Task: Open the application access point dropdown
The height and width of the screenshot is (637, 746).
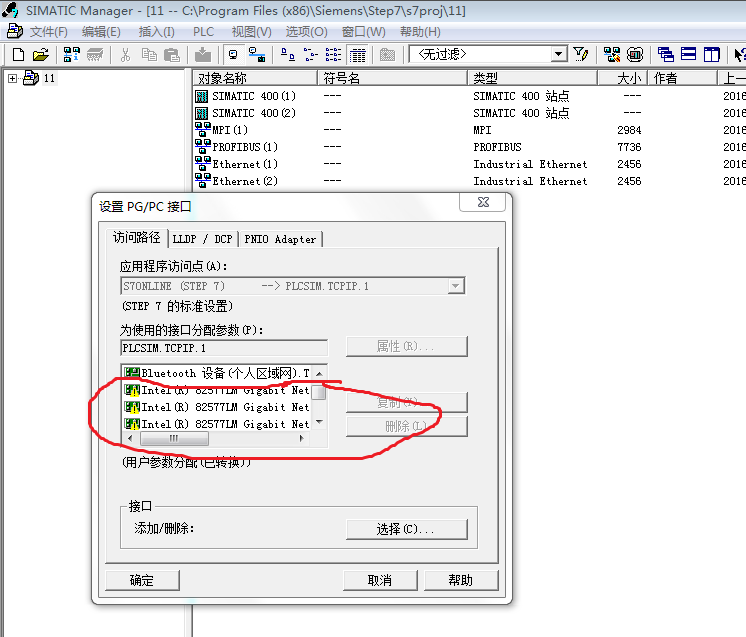Action: tap(455, 286)
